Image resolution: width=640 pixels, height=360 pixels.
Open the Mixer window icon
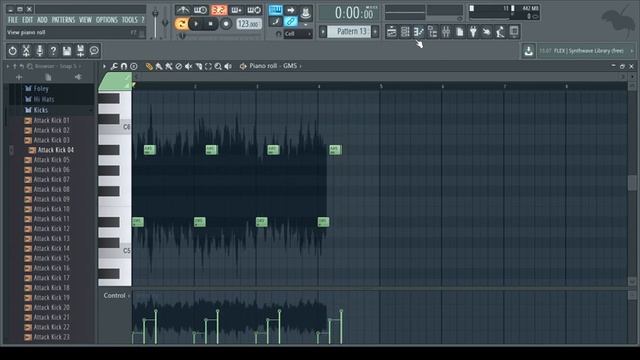tap(446, 31)
